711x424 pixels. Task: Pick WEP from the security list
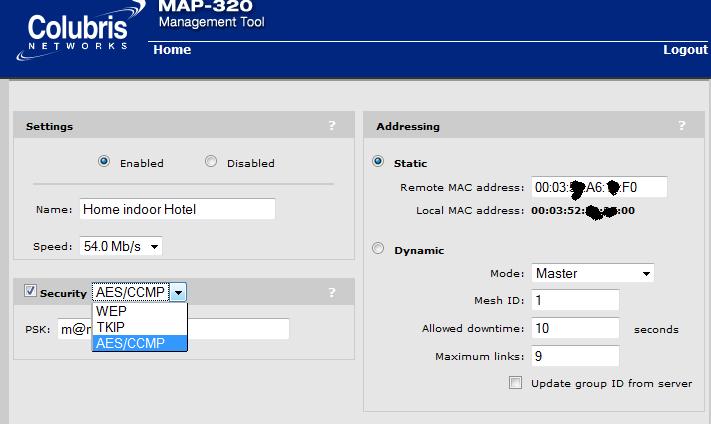(x=140, y=311)
